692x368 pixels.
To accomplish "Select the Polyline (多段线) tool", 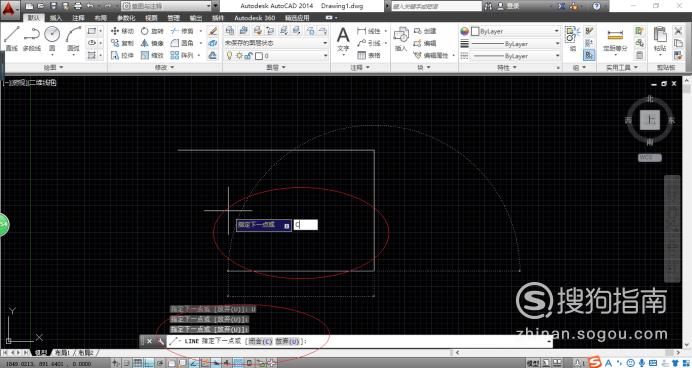I will (32, 38).
